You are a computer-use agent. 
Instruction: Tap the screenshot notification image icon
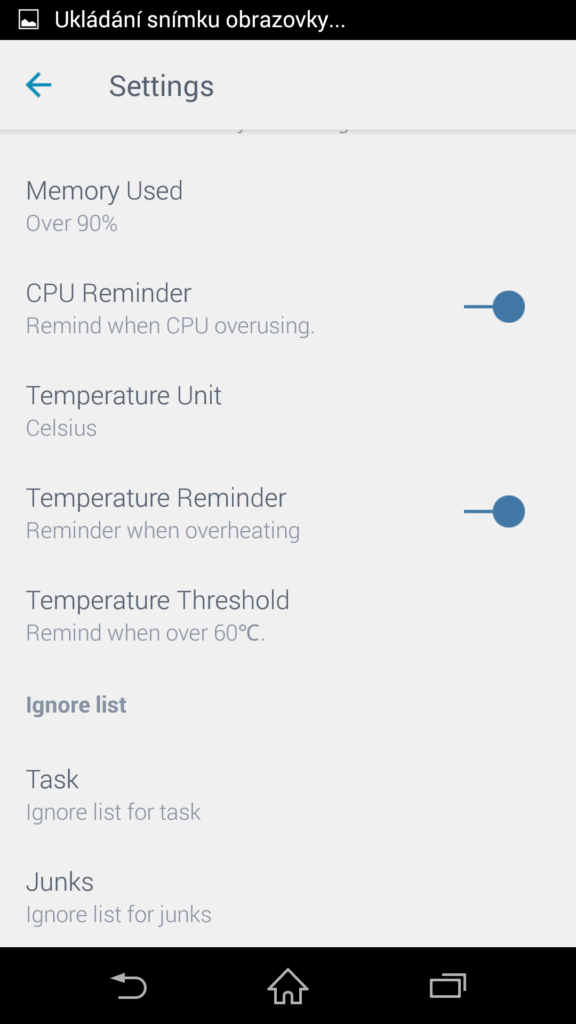[x=28, y=20]
